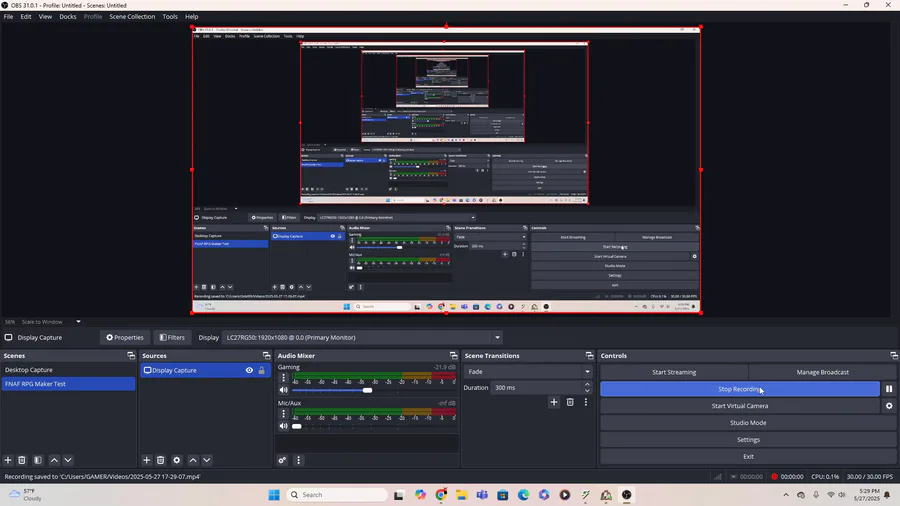Open transition properties three-dot menu
This screenshot has height=506, width=900.
(585, 402)
